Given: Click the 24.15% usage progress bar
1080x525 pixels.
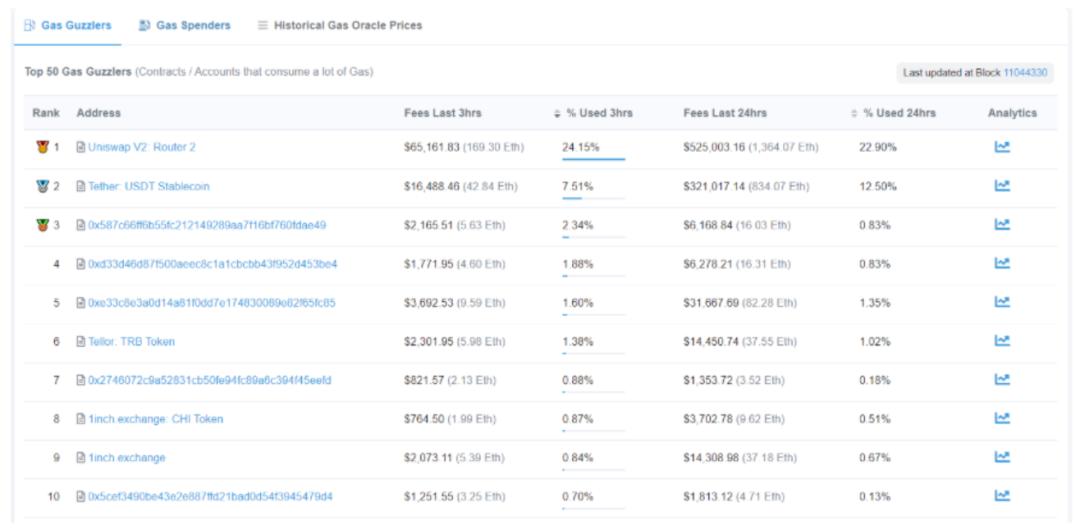Looking at the screenshot, I should pyautogui.click(x=593, y=159).
